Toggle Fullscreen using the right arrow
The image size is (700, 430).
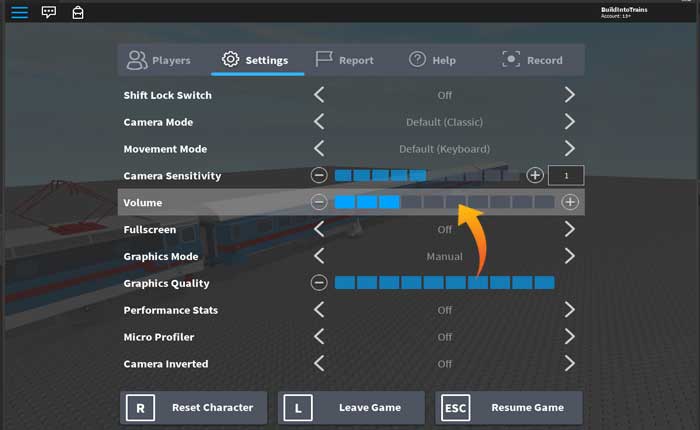pos(569,229)
